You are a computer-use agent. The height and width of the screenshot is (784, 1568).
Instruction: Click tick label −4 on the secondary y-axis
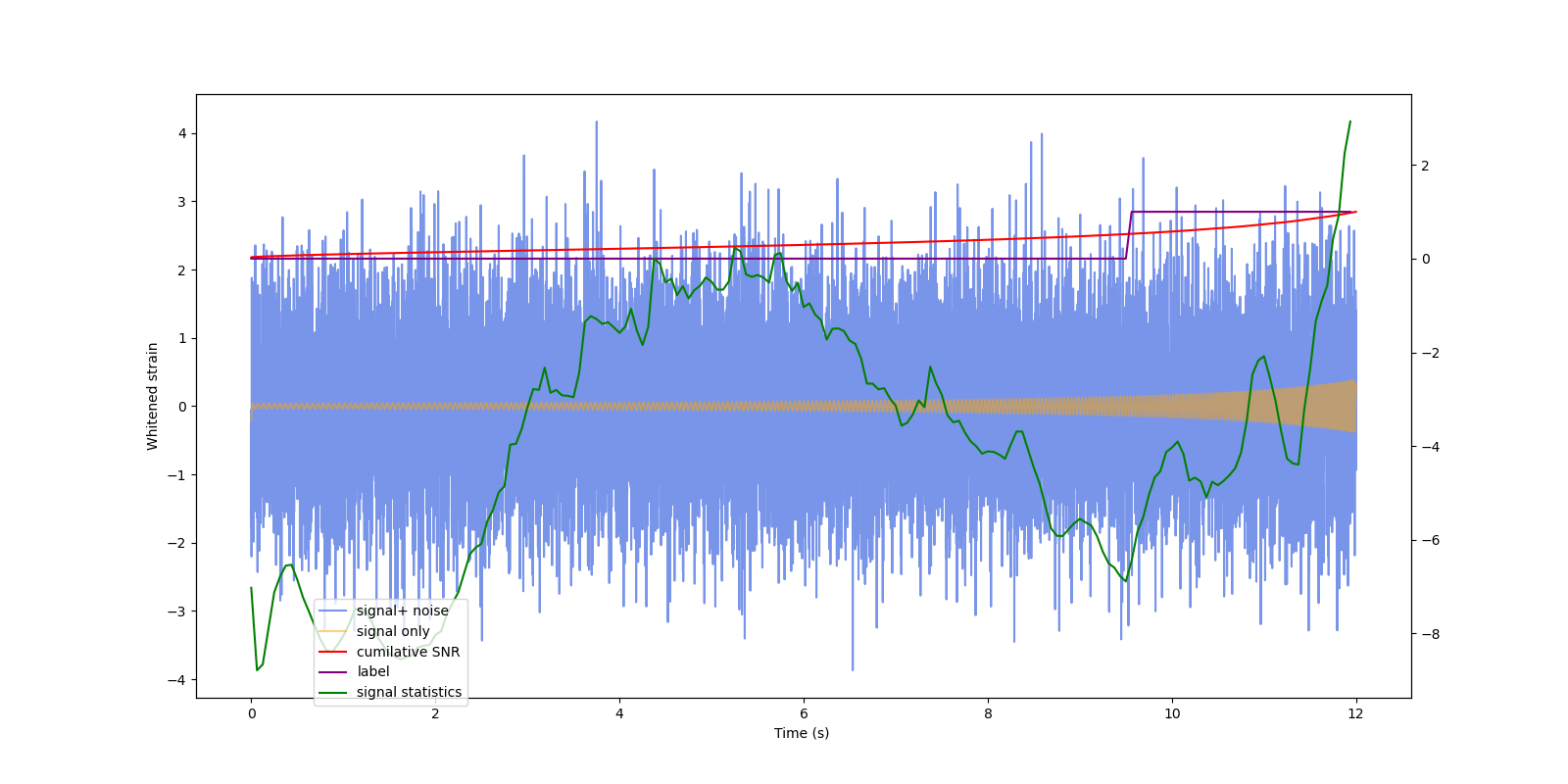coord(1429,447)
